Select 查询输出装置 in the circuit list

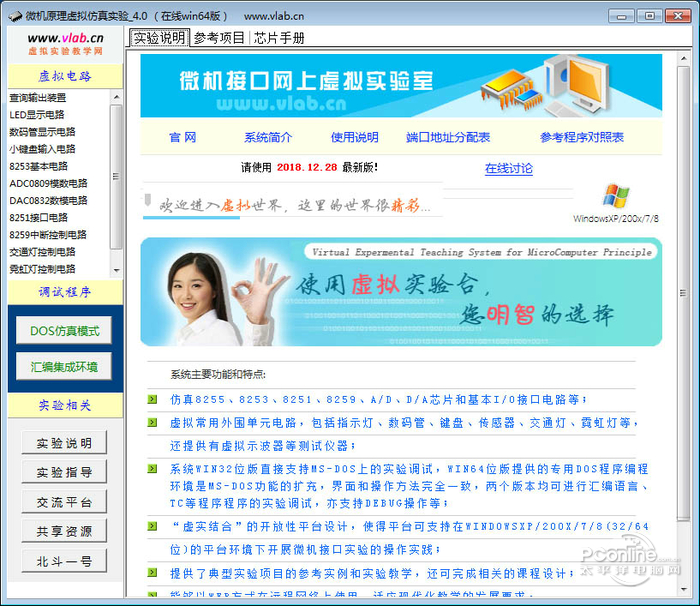pyautogui.click(x=38, y=97)
